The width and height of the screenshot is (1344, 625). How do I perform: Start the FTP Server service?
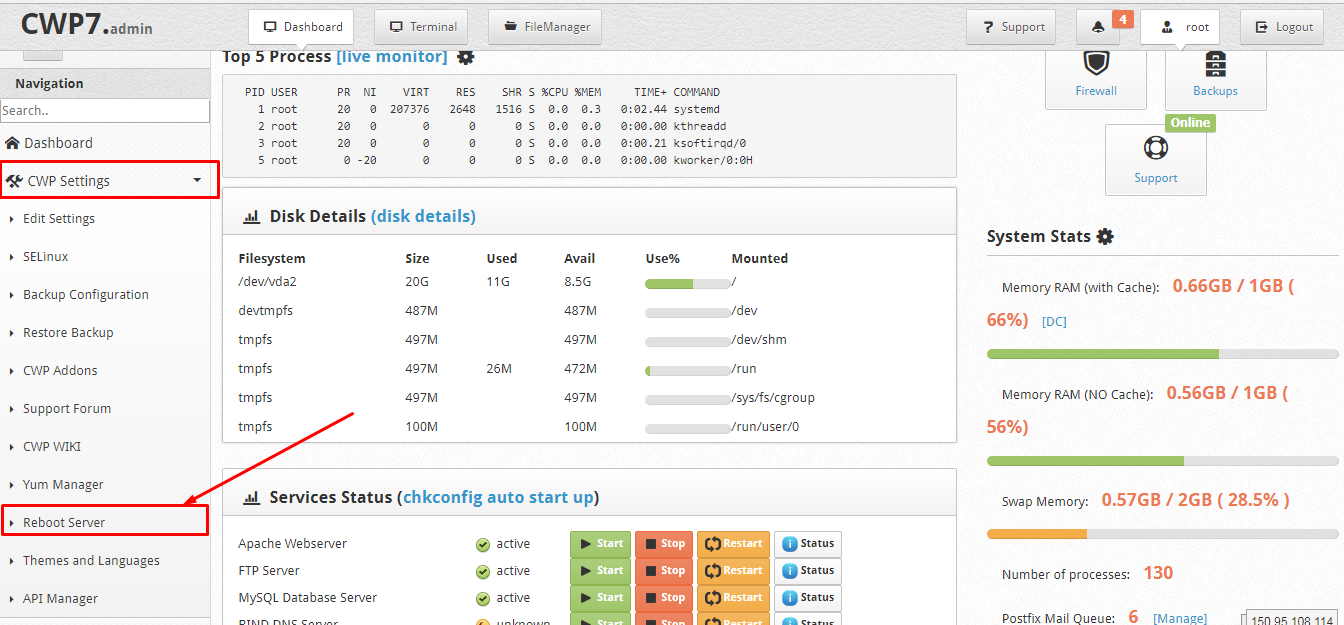[x=600, y=571]
